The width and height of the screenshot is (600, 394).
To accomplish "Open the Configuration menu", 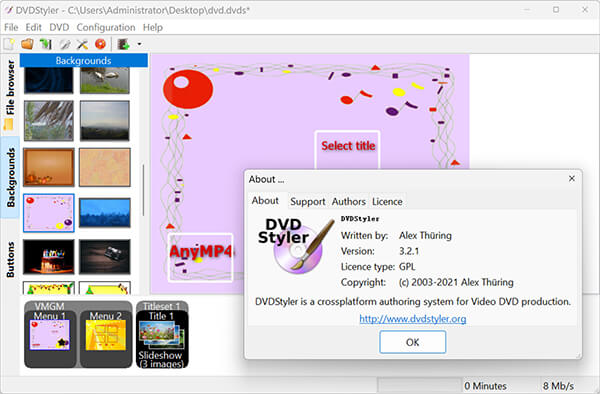I will tap(106, 28).
